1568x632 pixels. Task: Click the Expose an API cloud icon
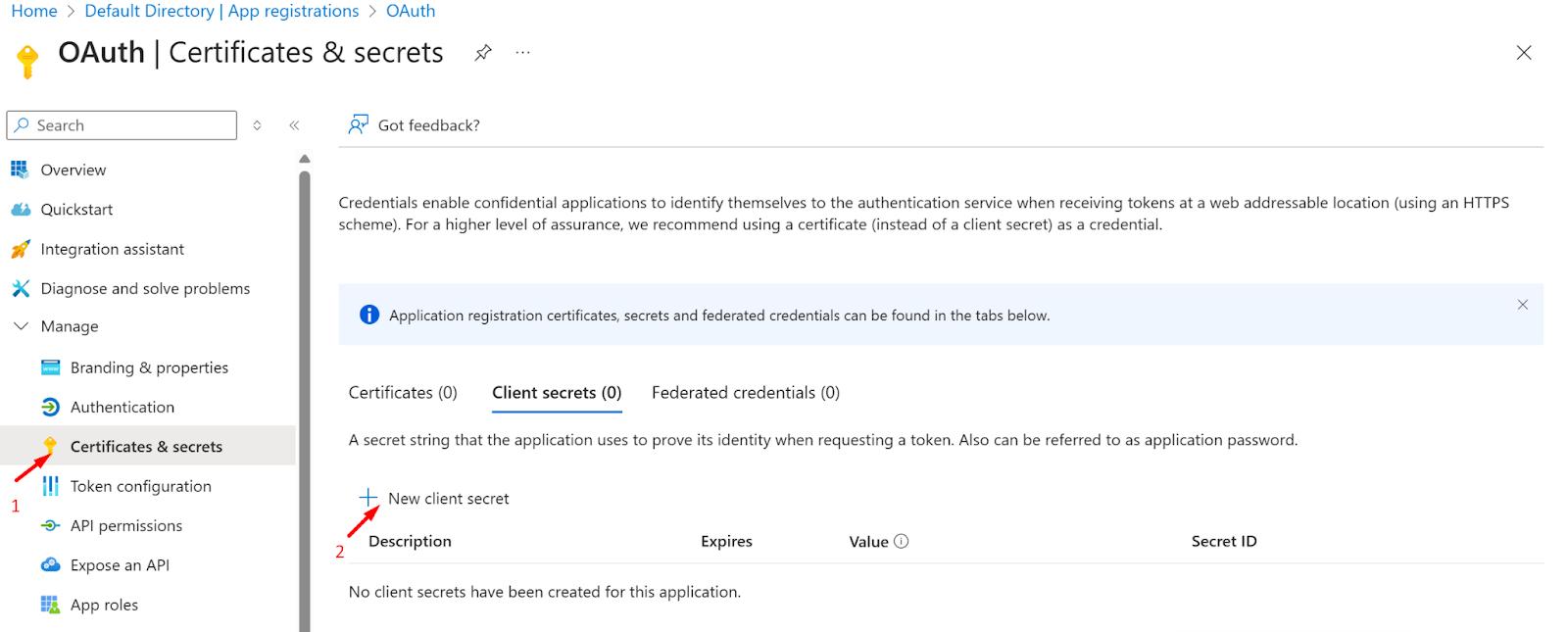pyautogui.click(x=51, y=564)
